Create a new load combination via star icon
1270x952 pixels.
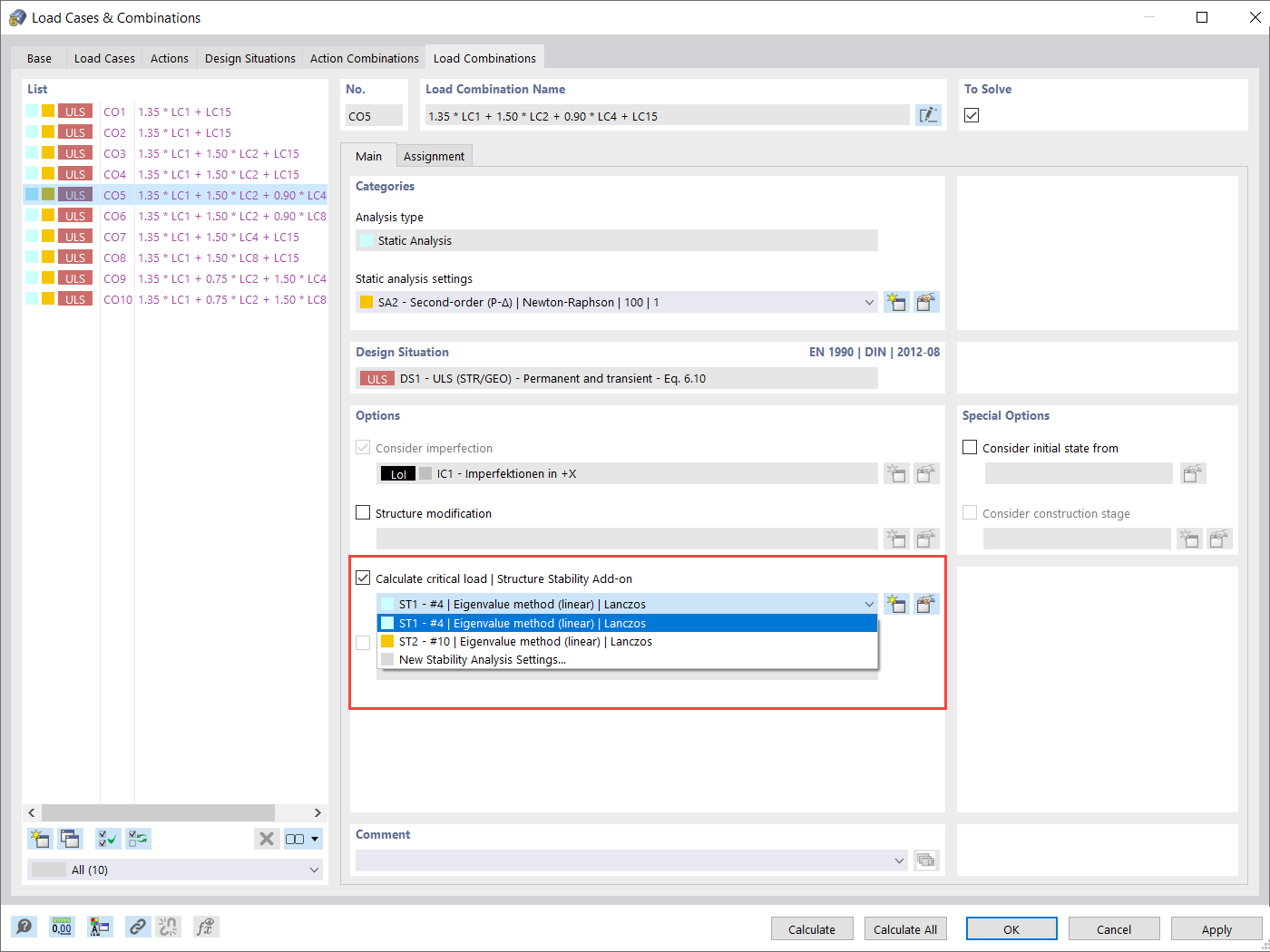[x=40, y=839]
